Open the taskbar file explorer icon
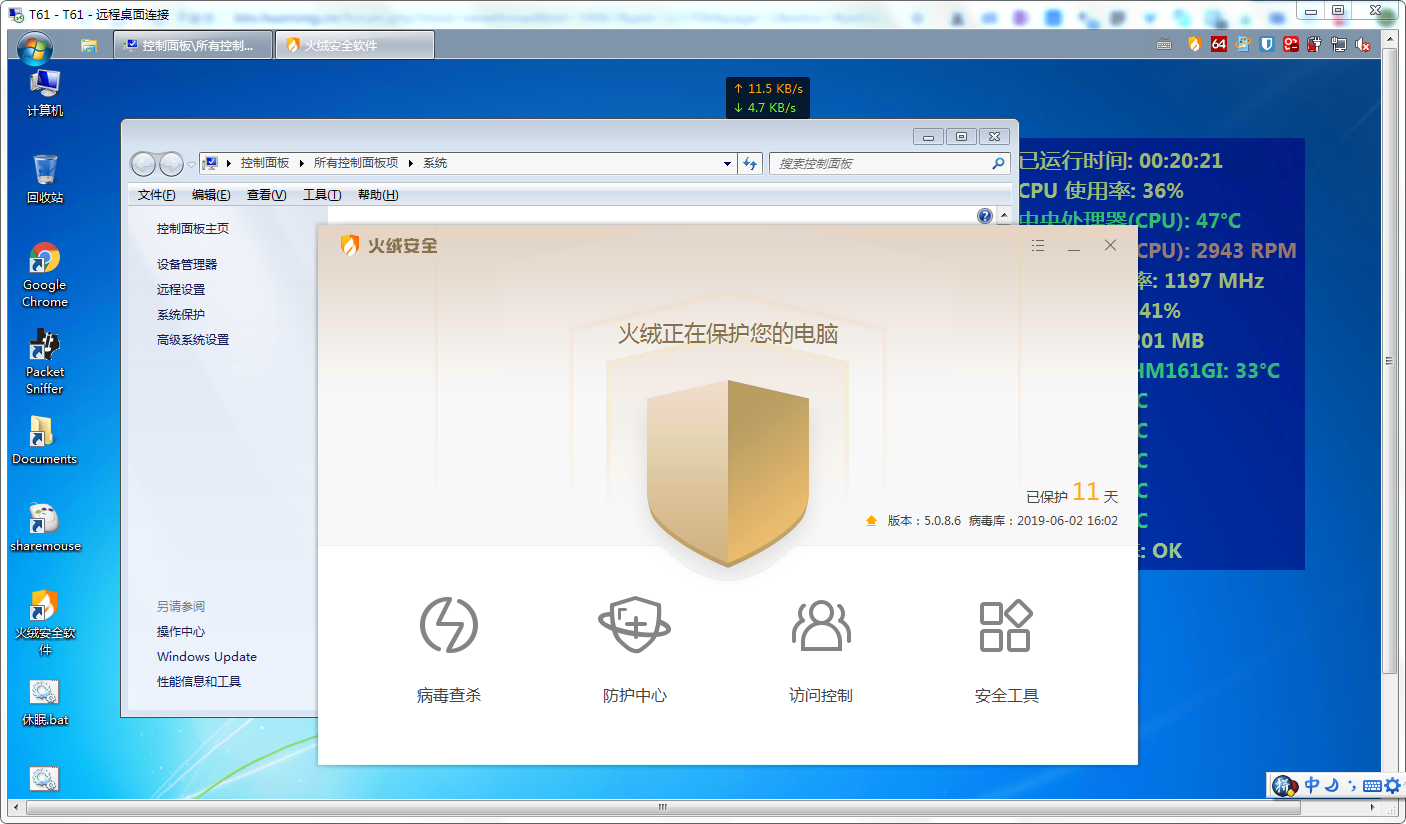 (x=89, y=45)
